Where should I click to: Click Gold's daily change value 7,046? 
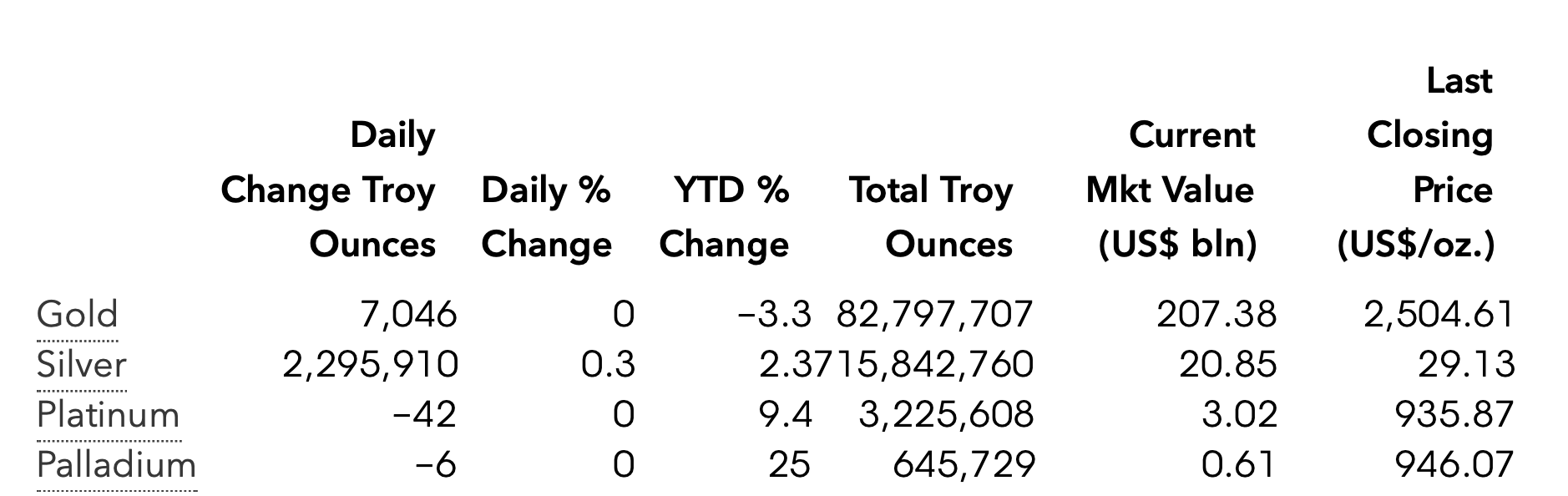coord(408,315)
